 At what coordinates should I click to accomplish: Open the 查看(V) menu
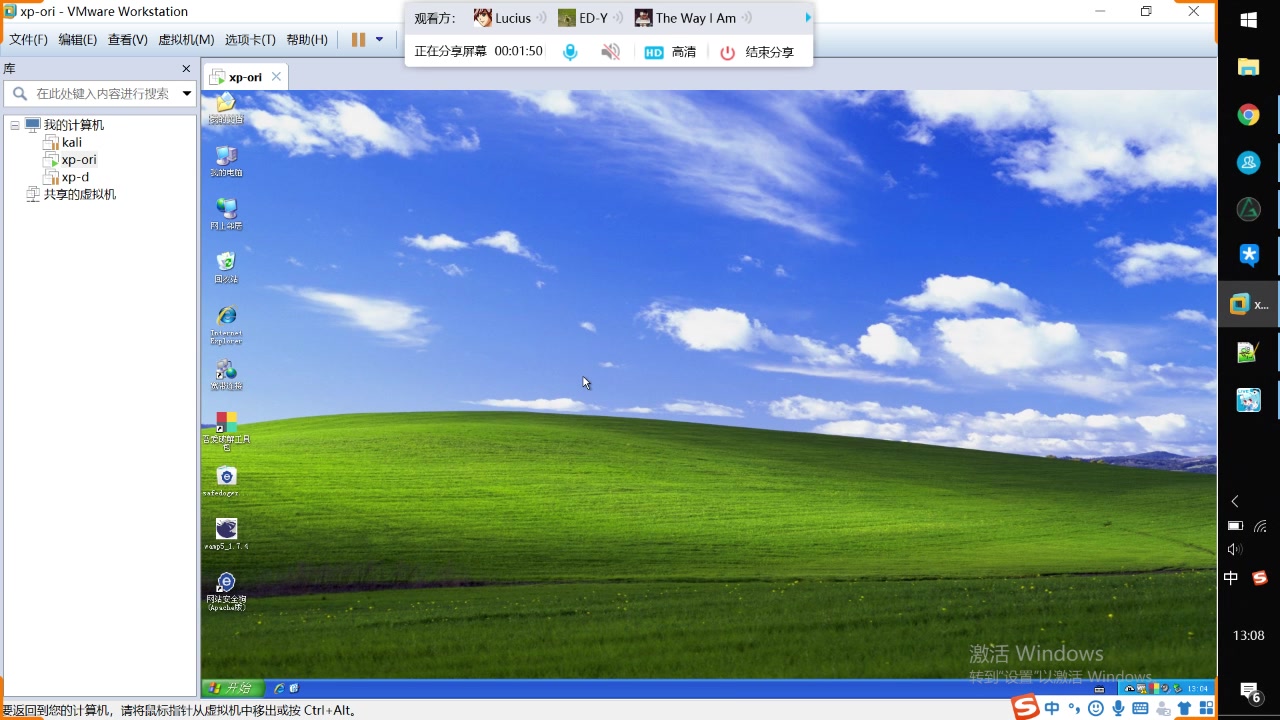tap(128, 40)
